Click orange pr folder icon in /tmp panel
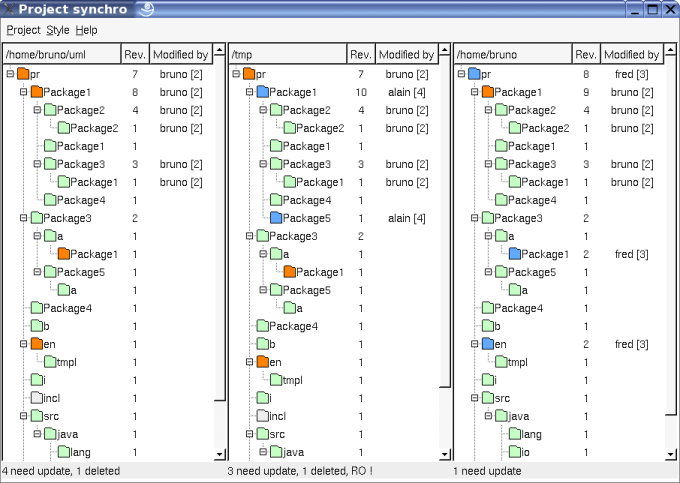This screenshot has height=483, width=680. [248, 74]
